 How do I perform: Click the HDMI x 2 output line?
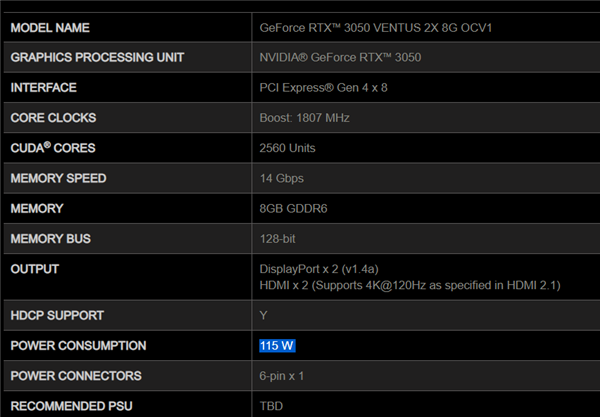(x=410, y=286)
